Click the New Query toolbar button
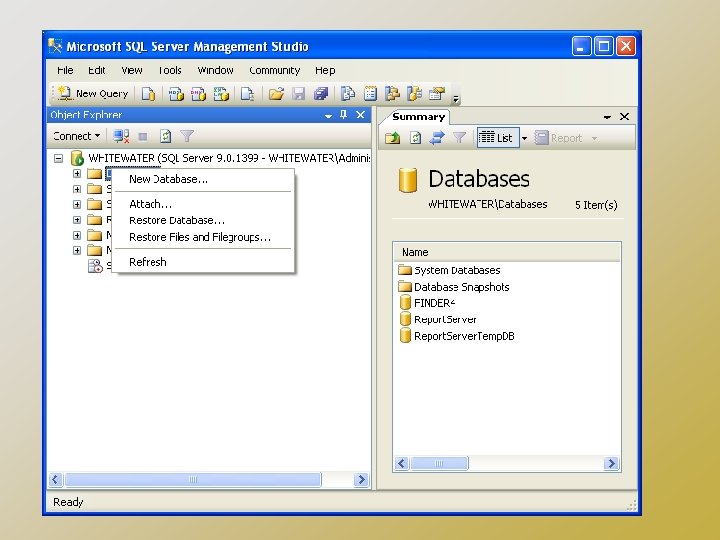The image size is (720, 540). (x=93, y=94)
